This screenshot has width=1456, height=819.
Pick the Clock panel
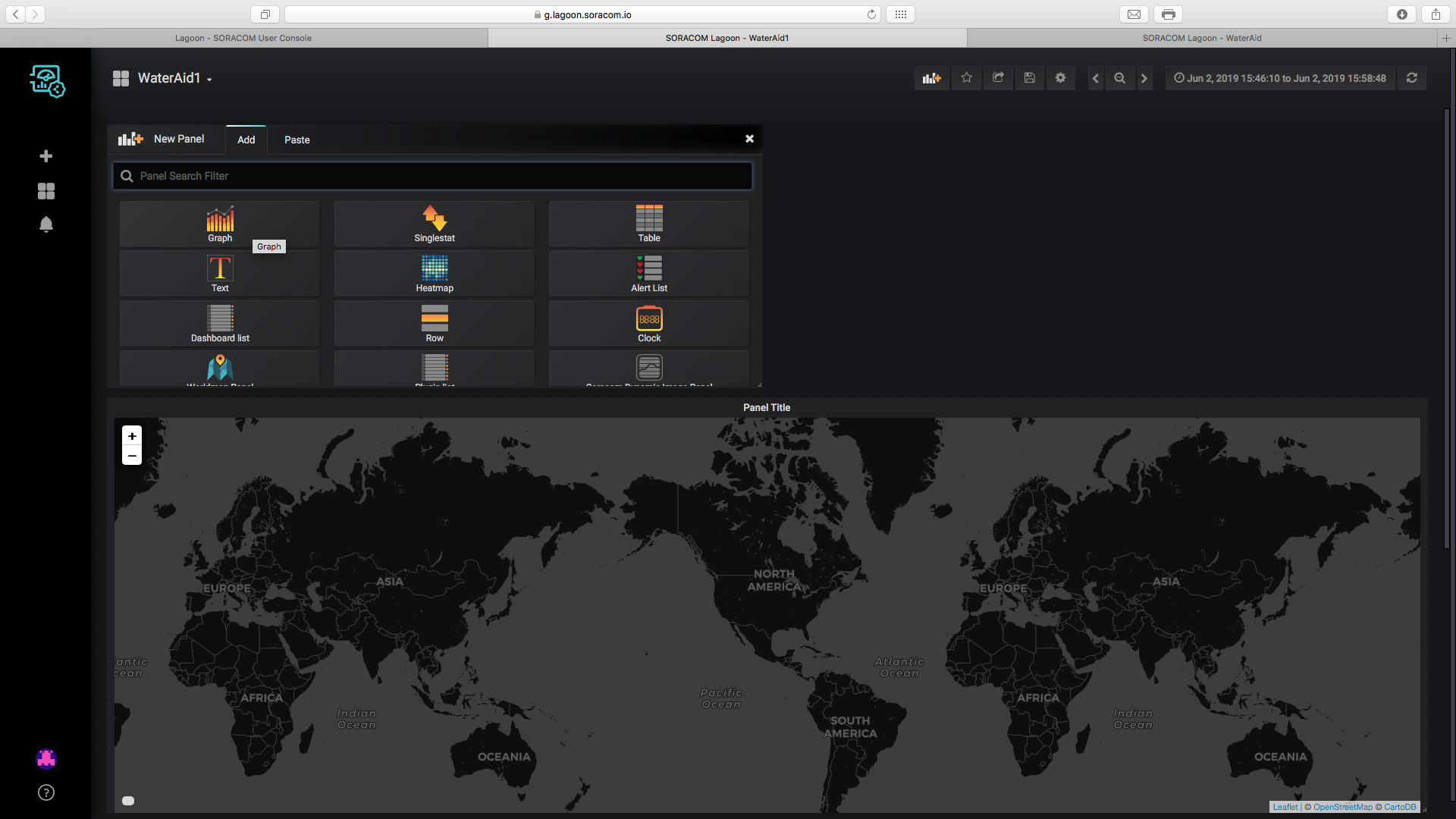coord(649,324)
